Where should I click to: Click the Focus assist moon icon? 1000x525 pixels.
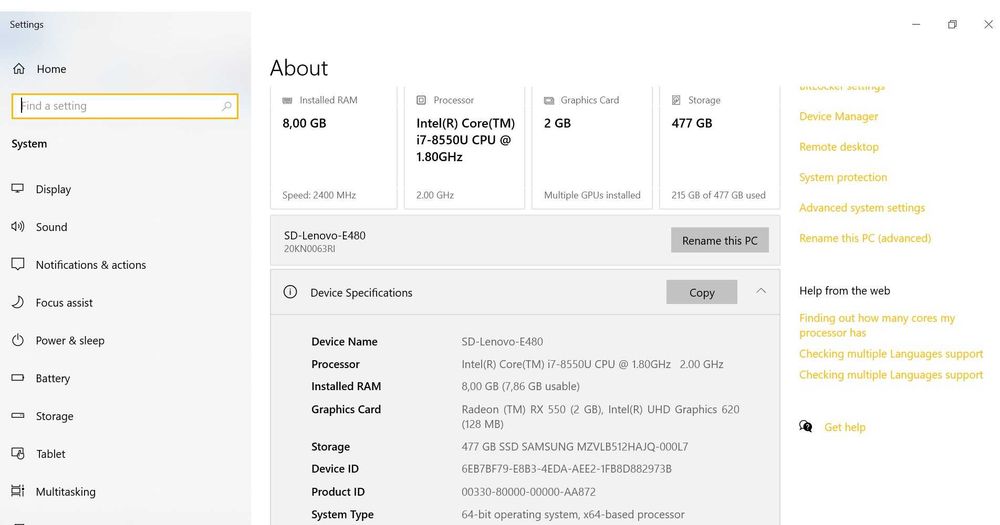click(18, 302)
